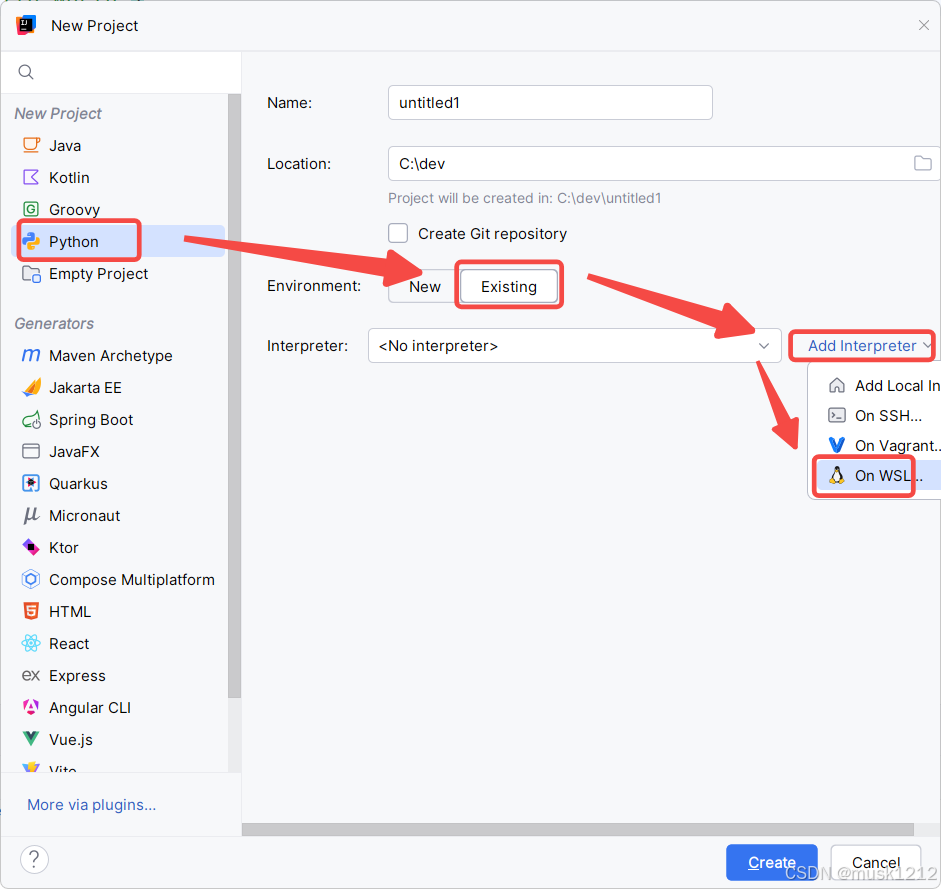Click the Angular CLI logo icon
Screen dimensions: 941x889
point(31,707)
